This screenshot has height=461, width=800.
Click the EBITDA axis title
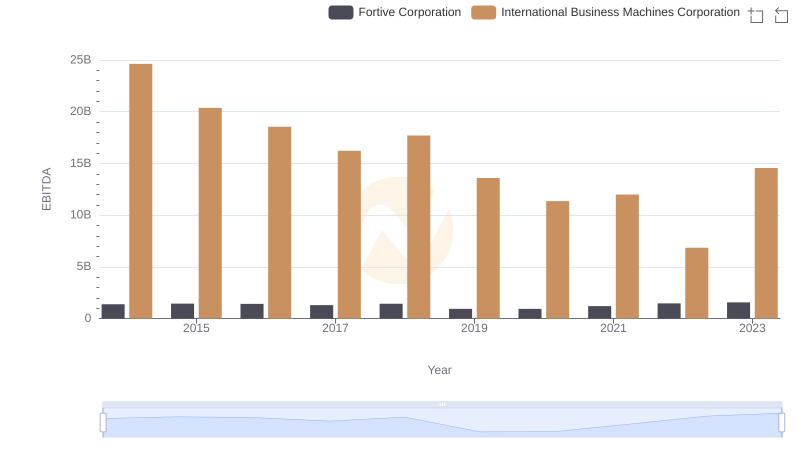tap(46, 189)
